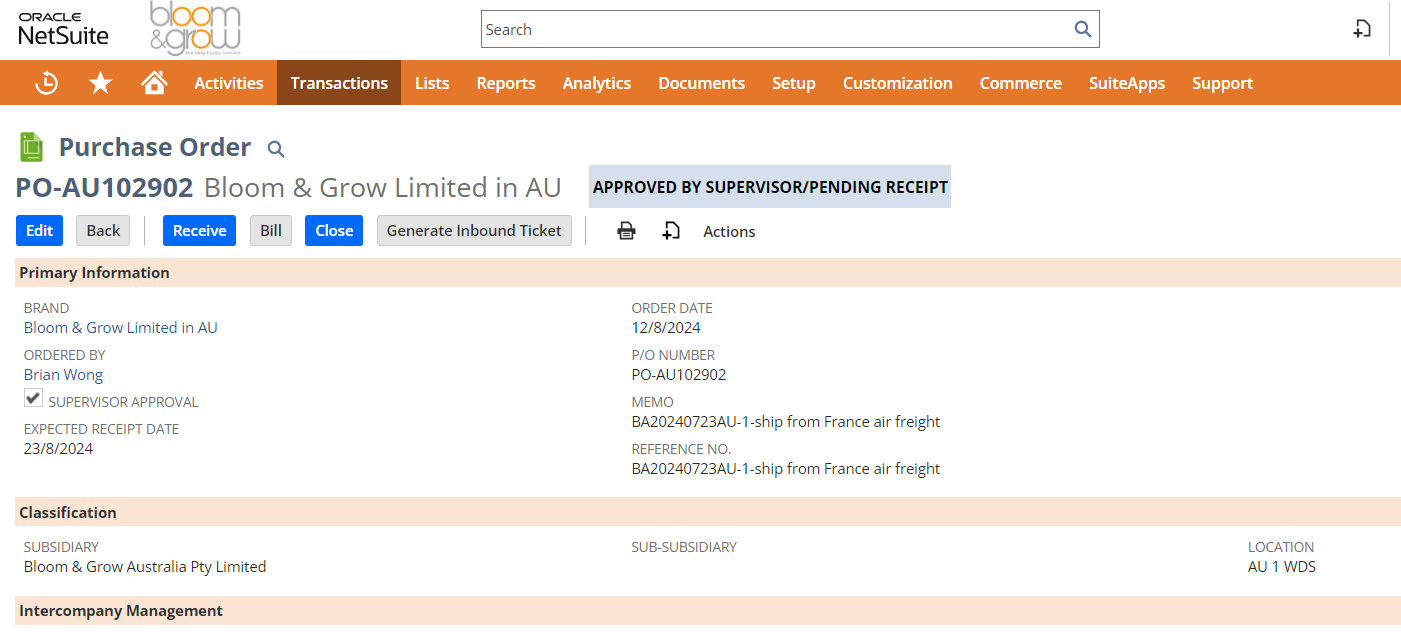
Task: Toggle the Supervisor Approval checkbox
Action: (34, 398)
